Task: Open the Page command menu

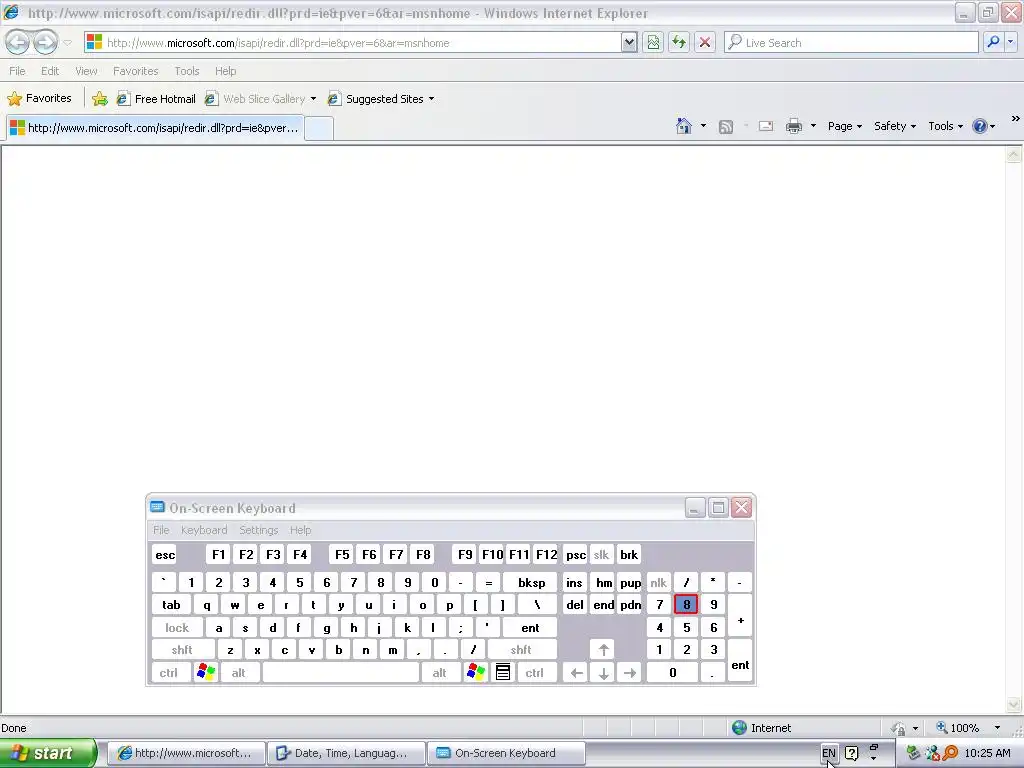Action: (x=845, y=126)
